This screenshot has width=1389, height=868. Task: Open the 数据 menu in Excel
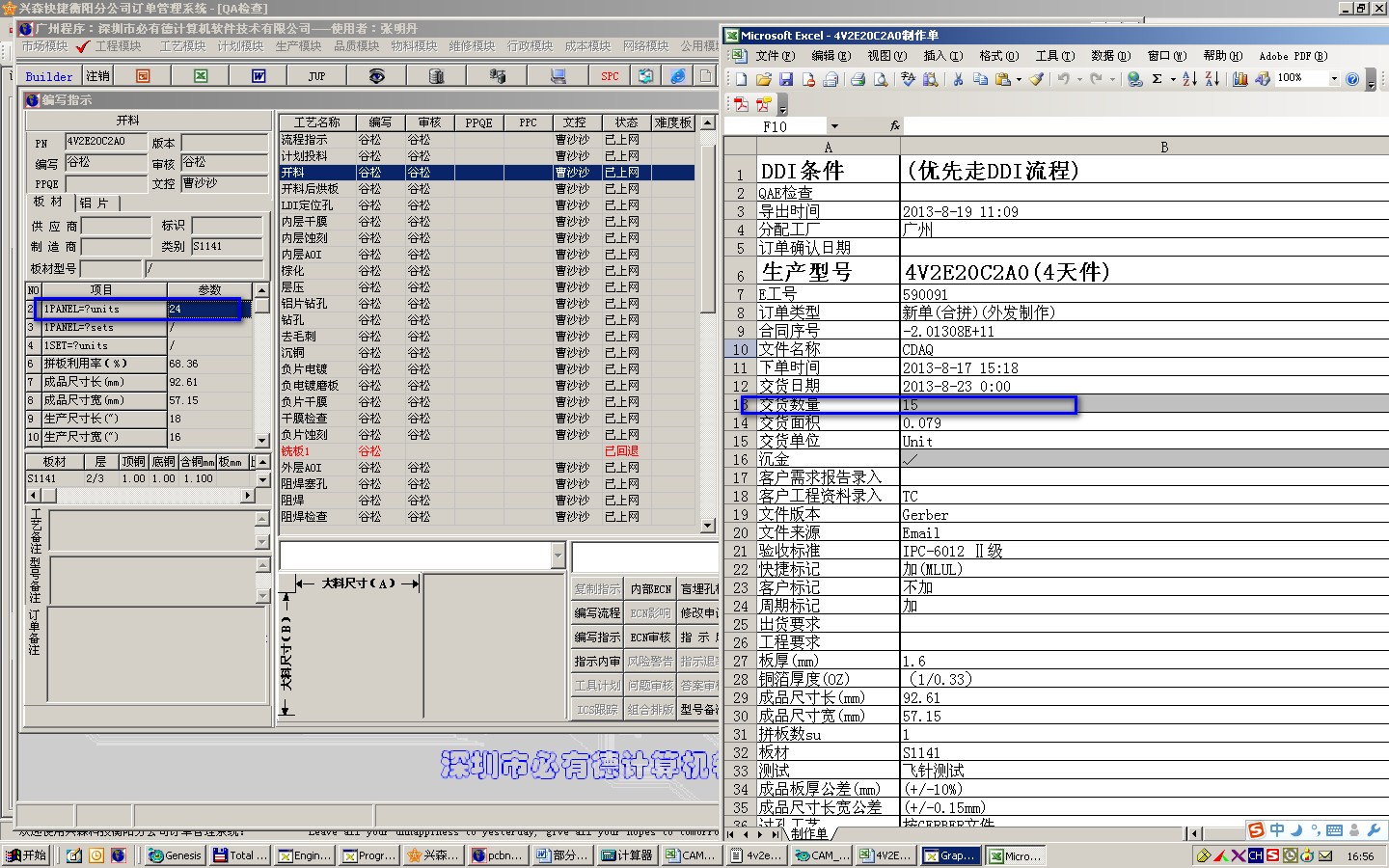point(1110,56)
